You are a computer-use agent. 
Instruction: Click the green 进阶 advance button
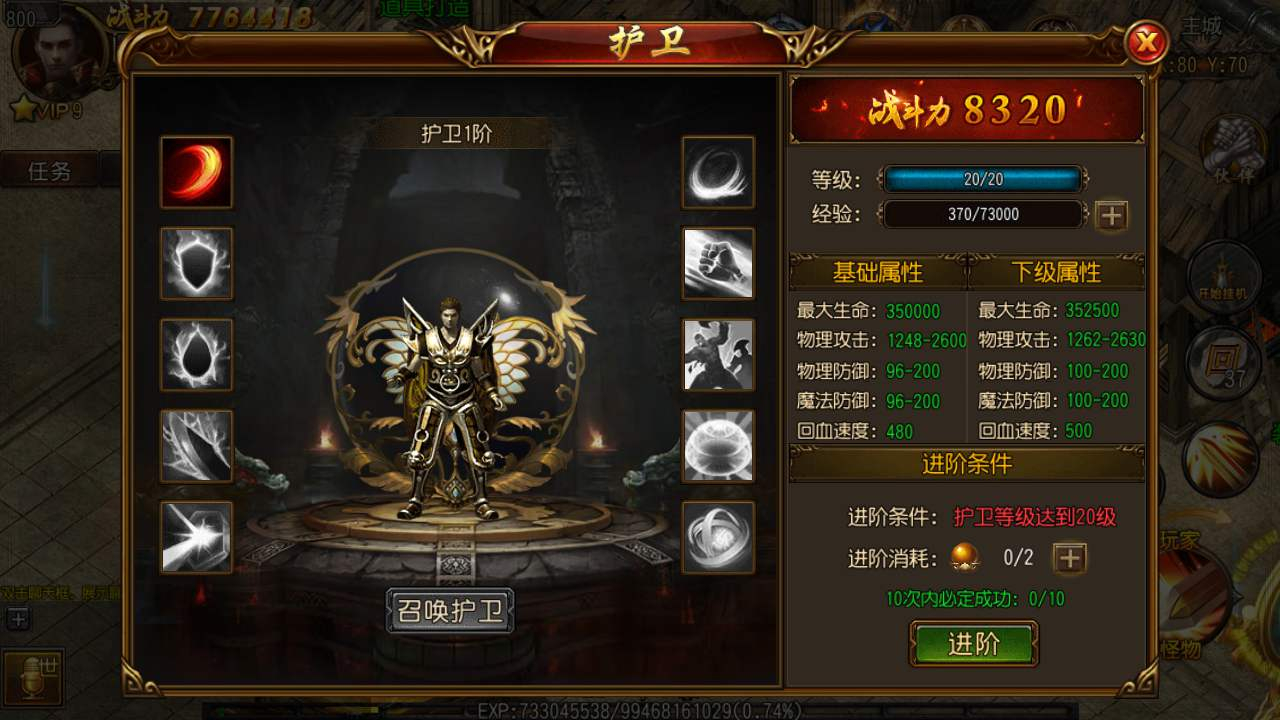(x=974, y=644)
